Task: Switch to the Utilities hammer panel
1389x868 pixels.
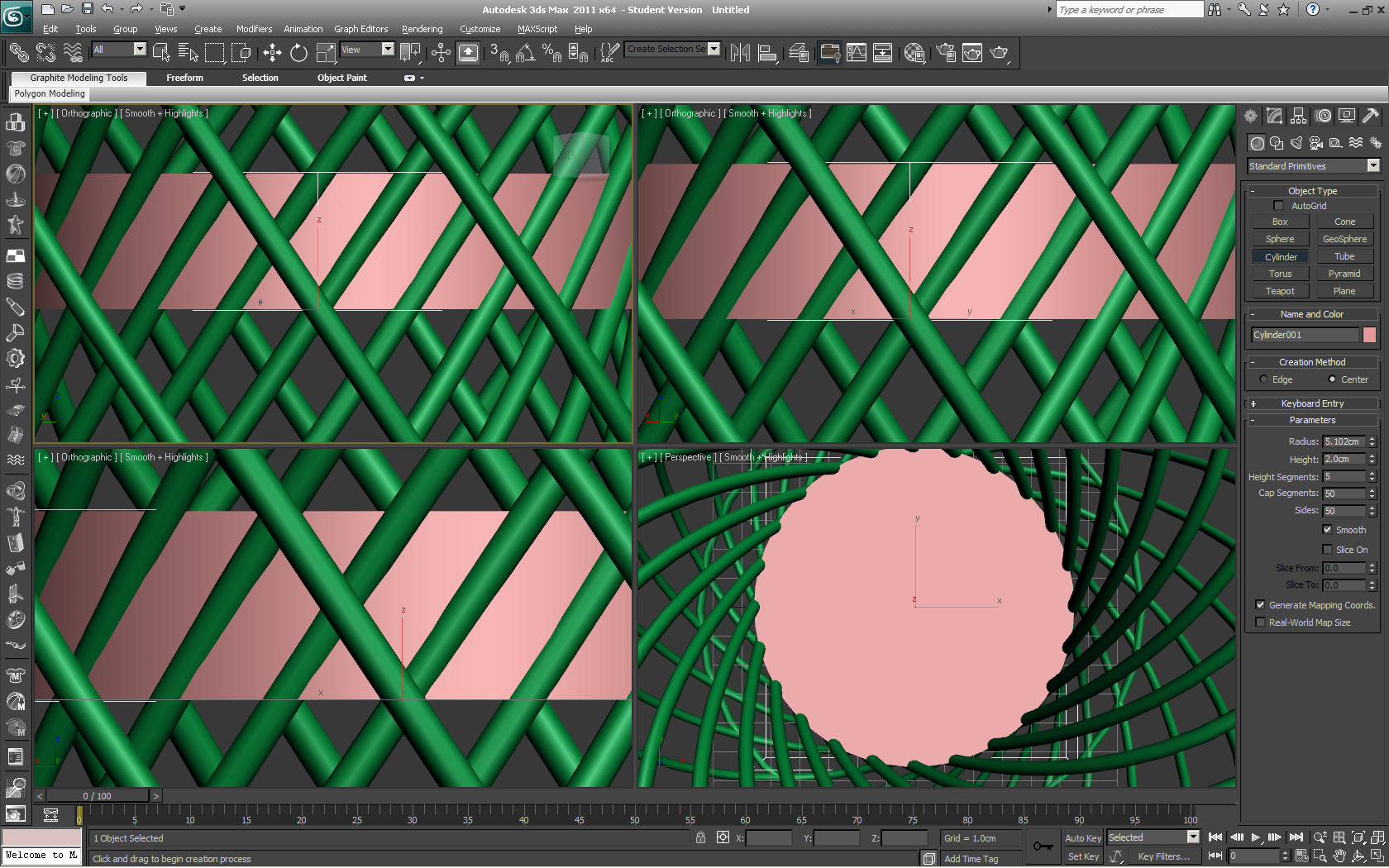Action: (1371, 117)
